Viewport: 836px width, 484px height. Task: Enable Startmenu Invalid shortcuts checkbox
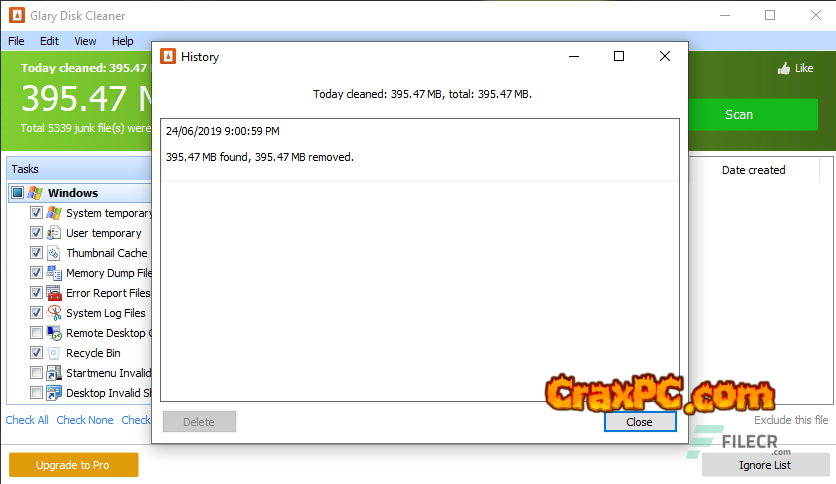coord(36,373)
